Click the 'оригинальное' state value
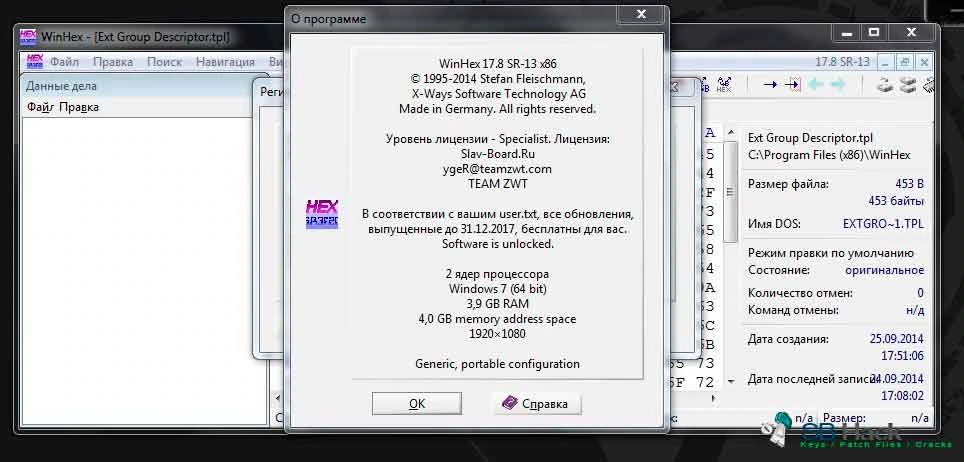 coord(884,270)
